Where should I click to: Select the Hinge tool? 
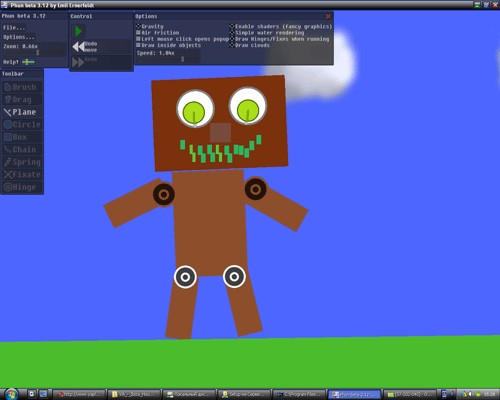(22, 187)
